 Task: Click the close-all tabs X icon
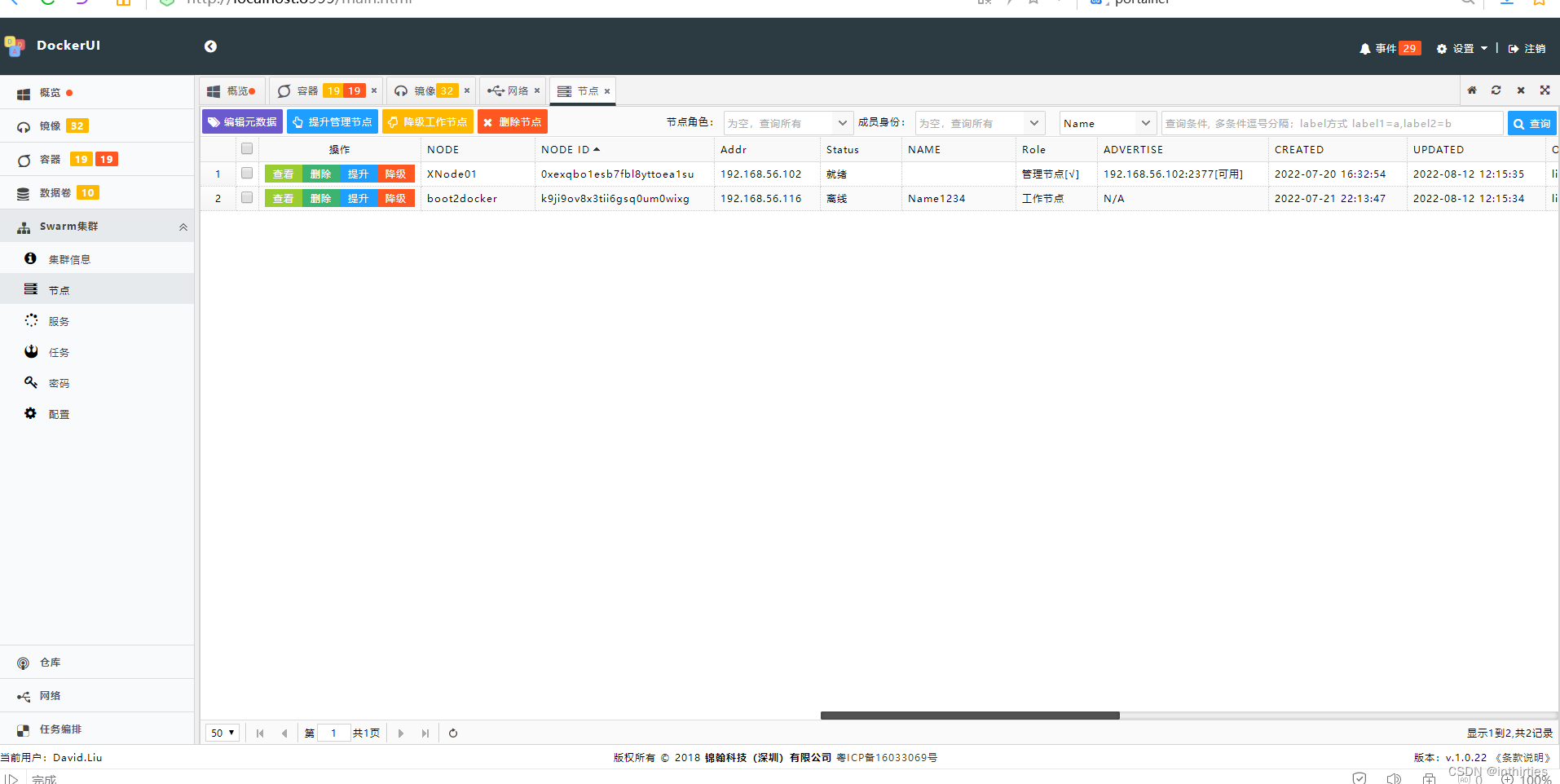1521,90
